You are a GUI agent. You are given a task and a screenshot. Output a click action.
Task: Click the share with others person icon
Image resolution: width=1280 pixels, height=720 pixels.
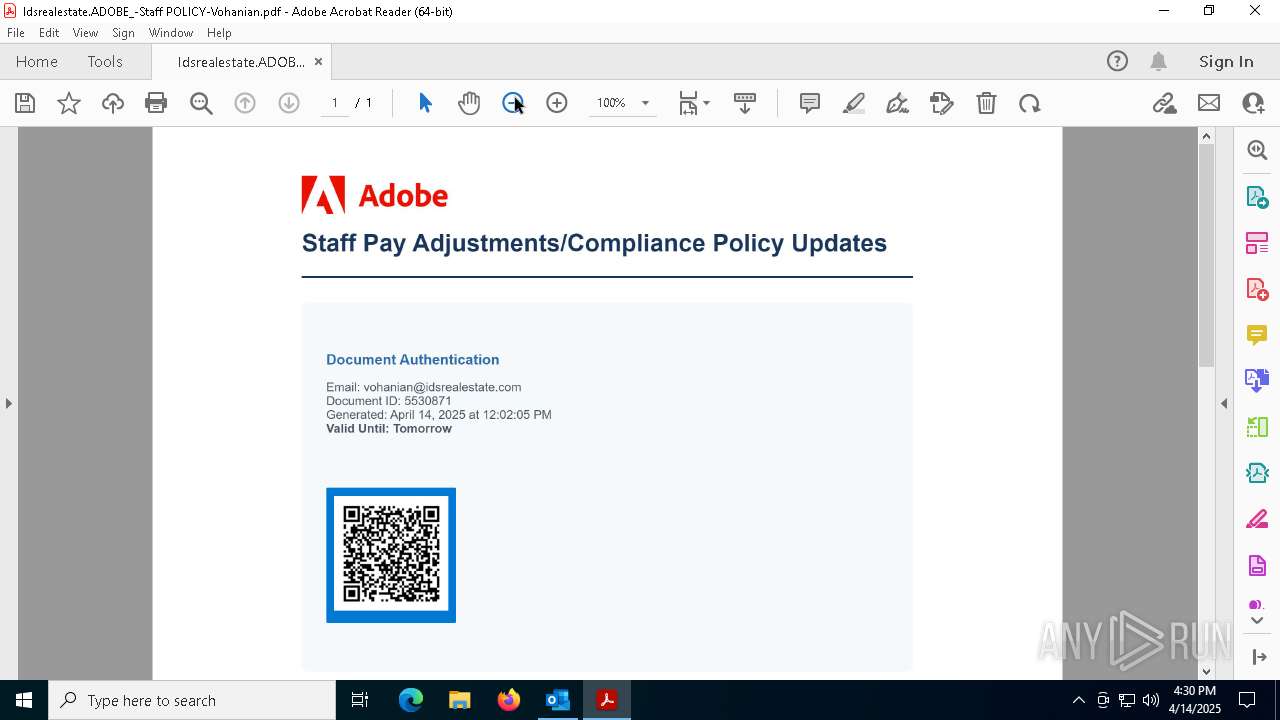pos(1253,103)
